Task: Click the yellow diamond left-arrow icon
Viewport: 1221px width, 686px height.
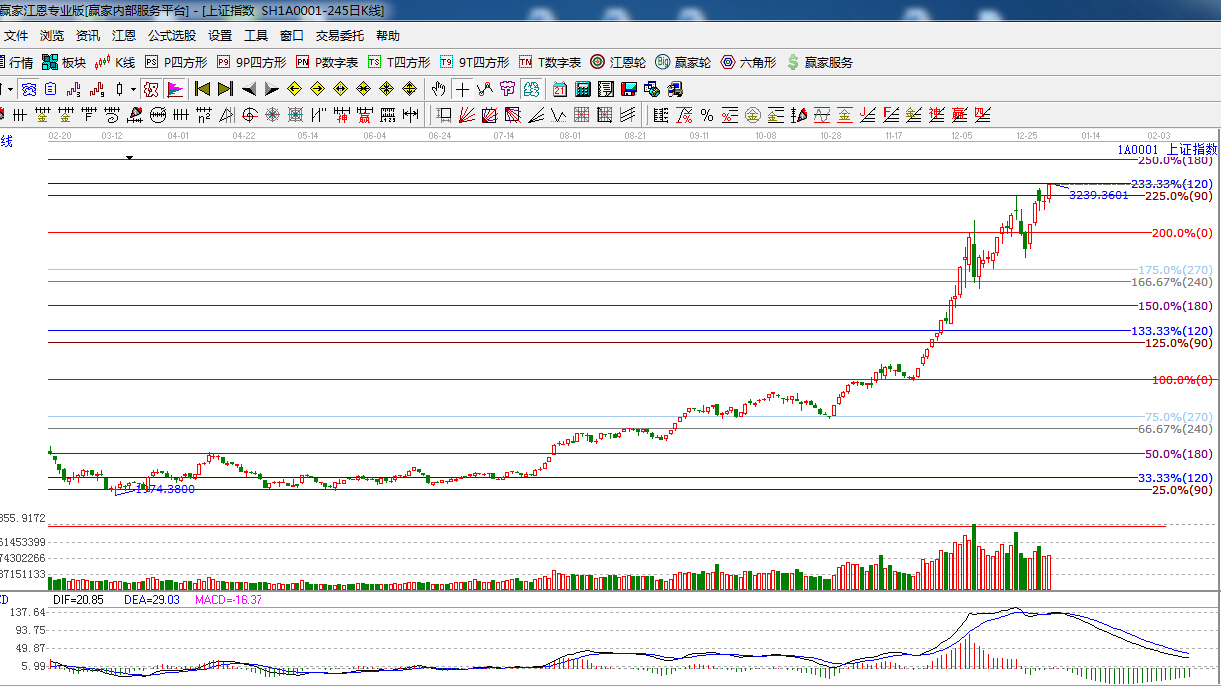Action: (294, 89)
